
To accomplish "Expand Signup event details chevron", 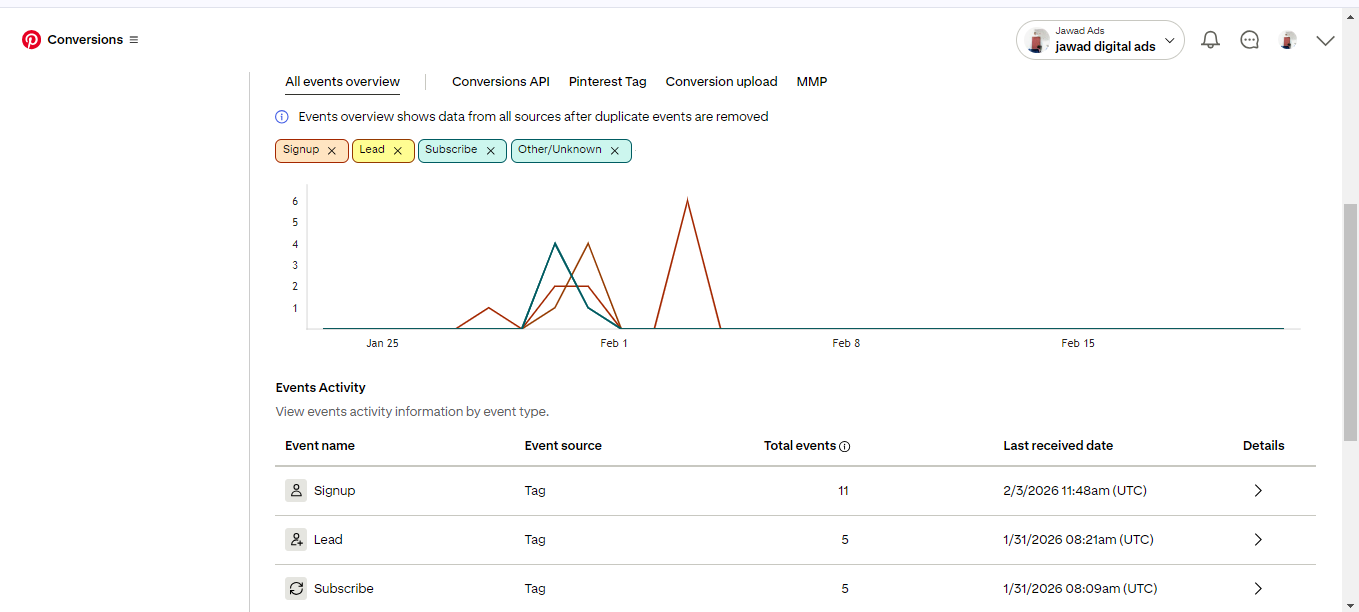I will pyautogui.click(x=1258, y=491).
